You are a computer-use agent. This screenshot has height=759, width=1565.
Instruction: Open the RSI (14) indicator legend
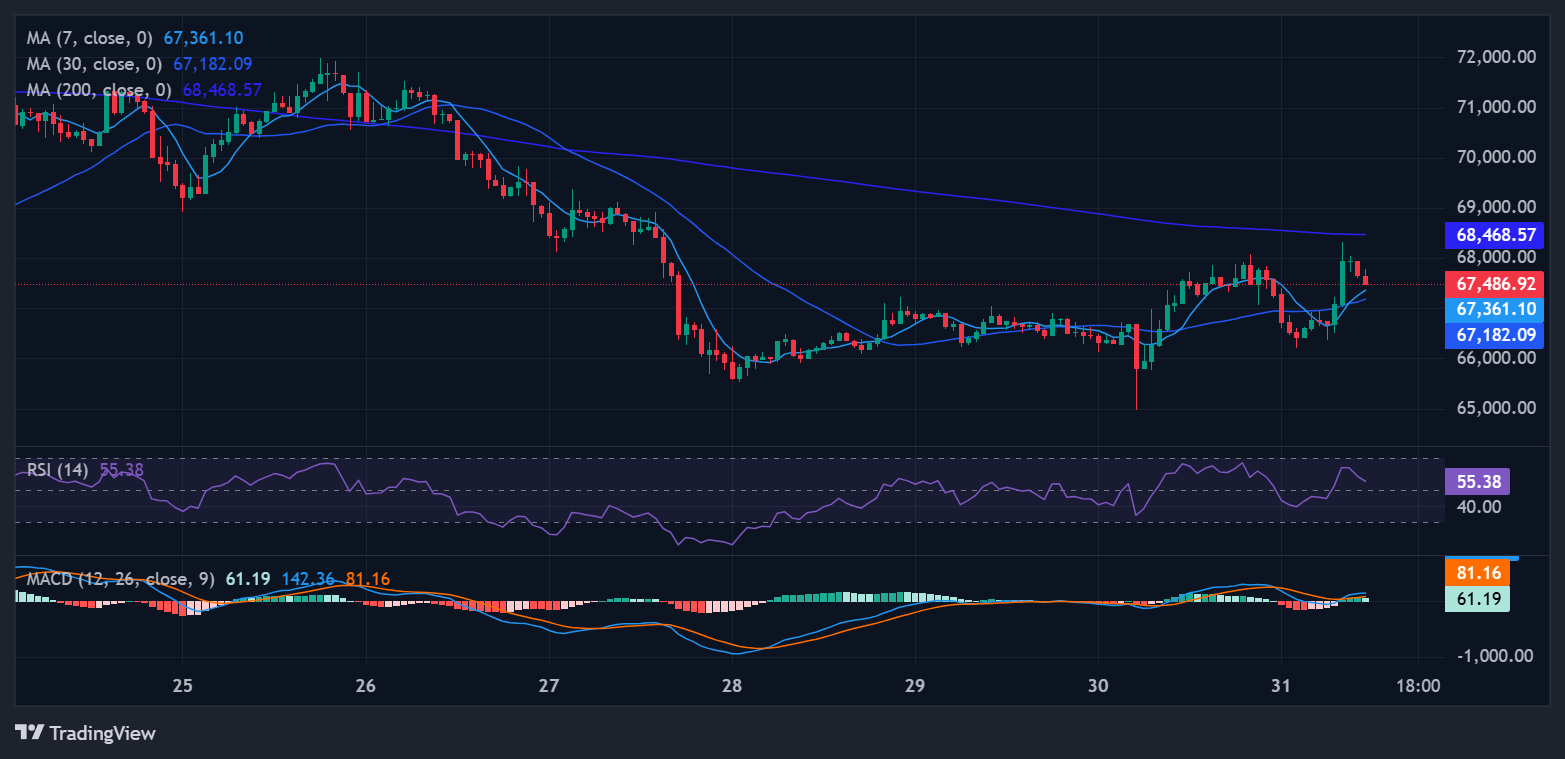(x=58, y=470)
